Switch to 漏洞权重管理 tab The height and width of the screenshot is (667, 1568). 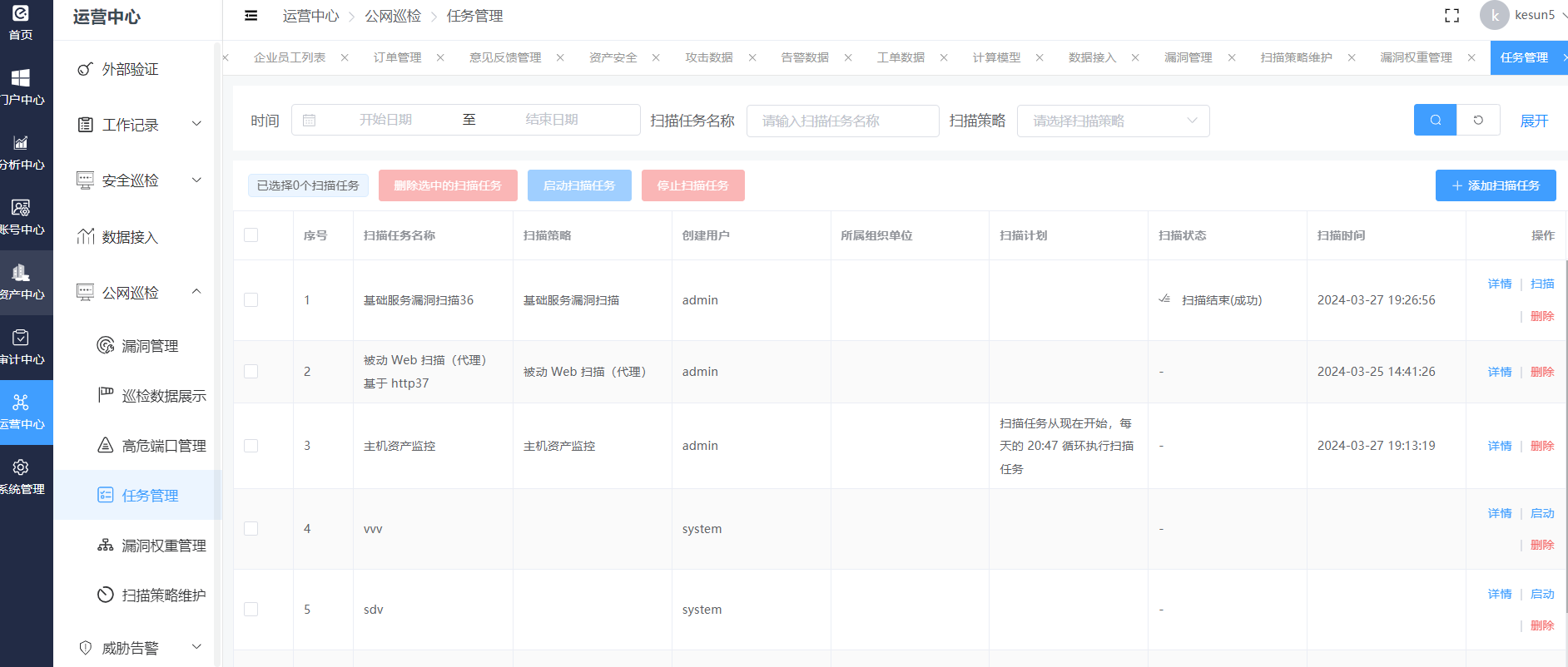click(1416, 57)
